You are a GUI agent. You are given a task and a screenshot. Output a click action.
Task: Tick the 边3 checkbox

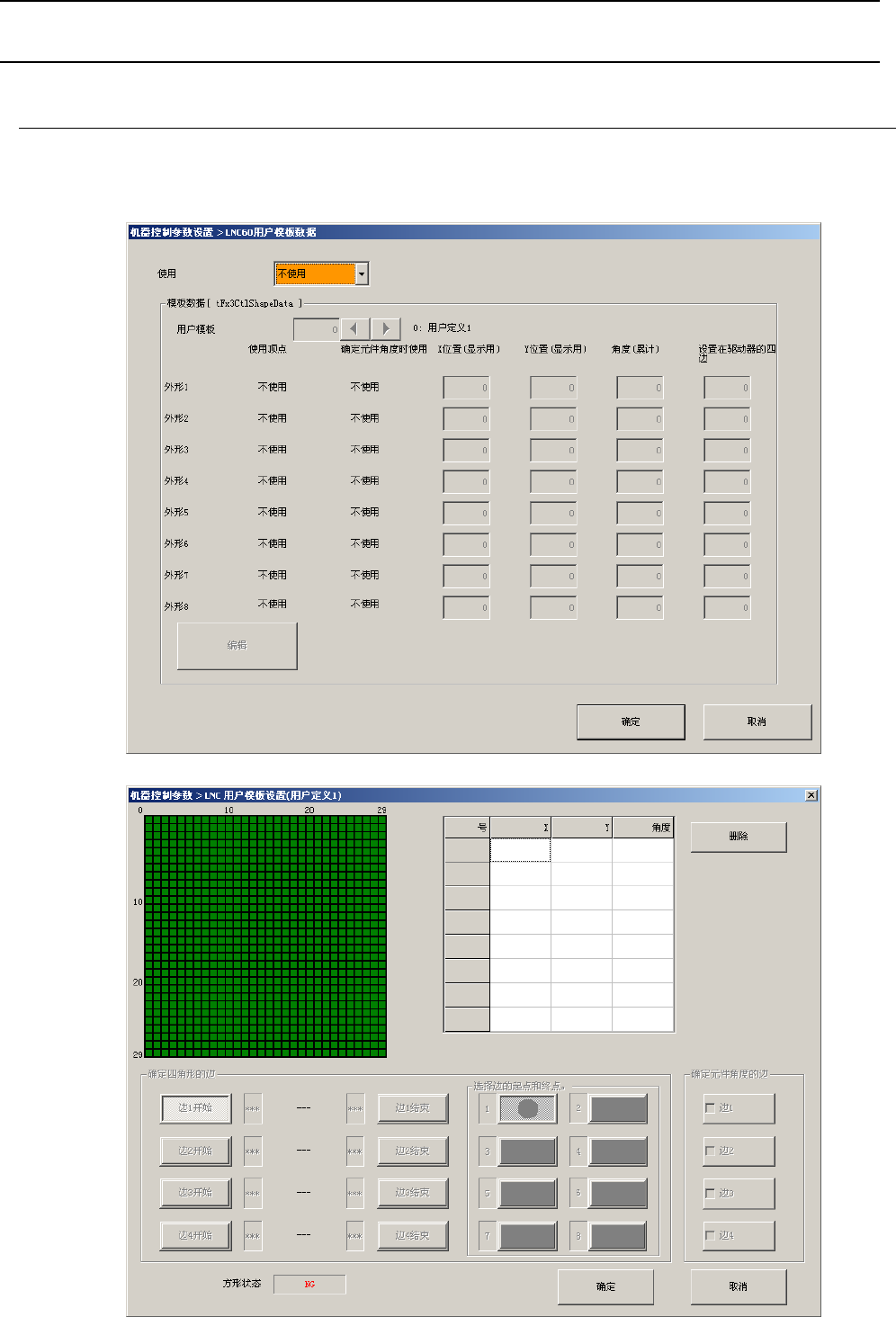pyautogui.click(x=710, y=1193)
